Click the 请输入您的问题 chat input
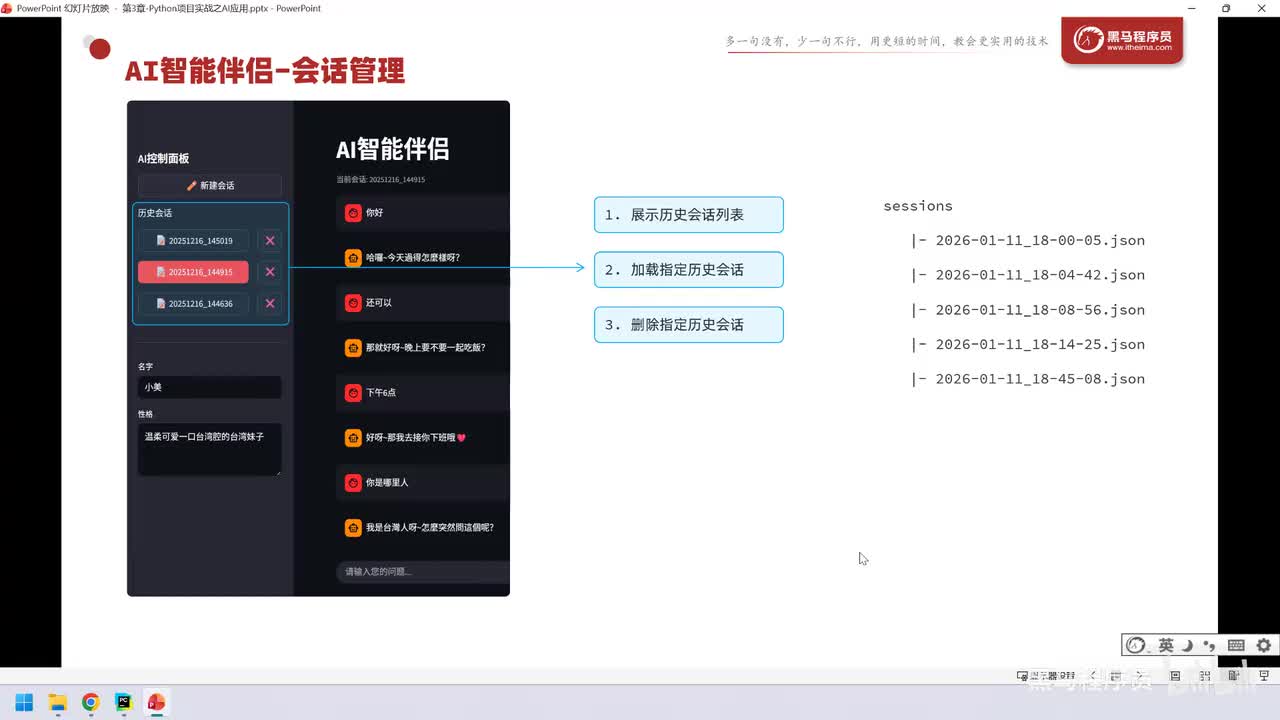Image resolution: width=1280 pixels, height=720 pixels. tap(423, 572)
